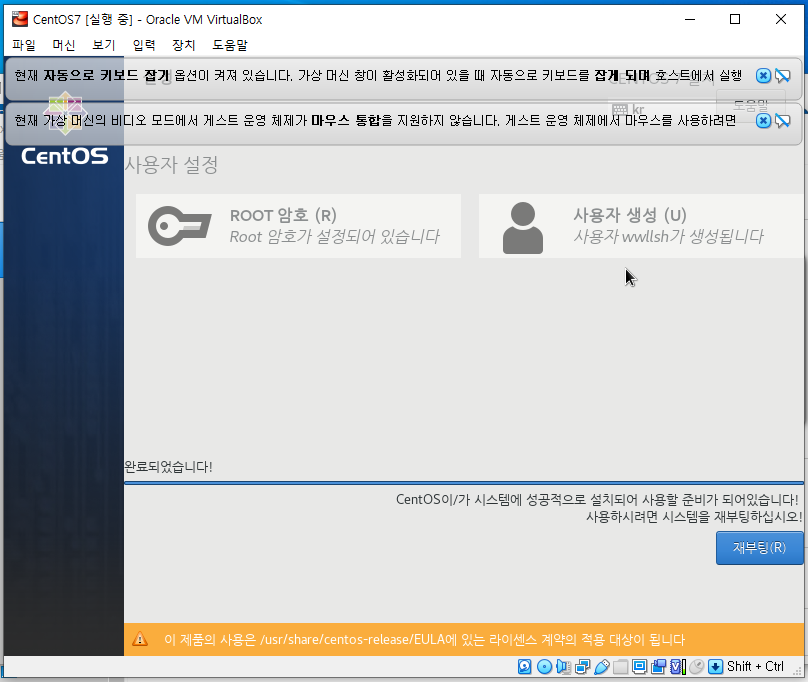Image resolution: width=808 pixels, height=682 pixels.
Task: Open the 파일 menu
Action: [24, 45]
